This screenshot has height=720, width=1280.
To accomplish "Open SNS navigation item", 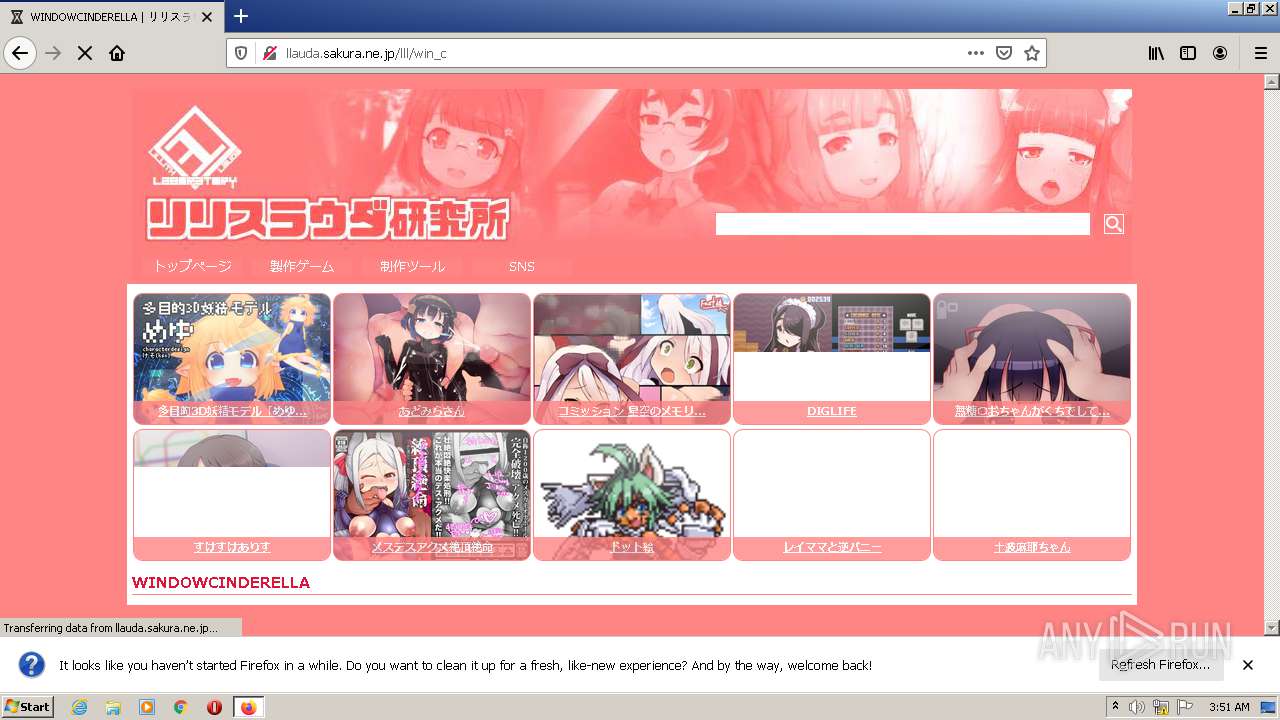I will pyautogui.click(x=522, y=266).
